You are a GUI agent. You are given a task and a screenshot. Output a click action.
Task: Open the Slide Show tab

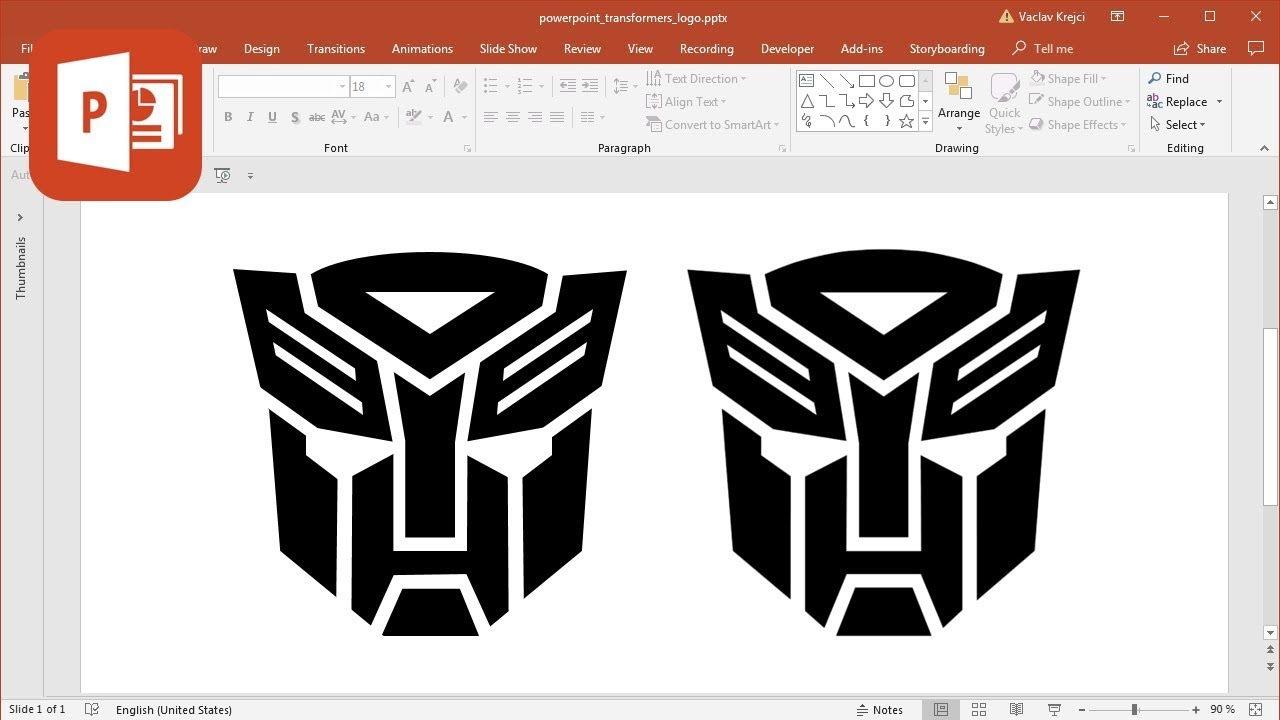click(x=508, y=48)
